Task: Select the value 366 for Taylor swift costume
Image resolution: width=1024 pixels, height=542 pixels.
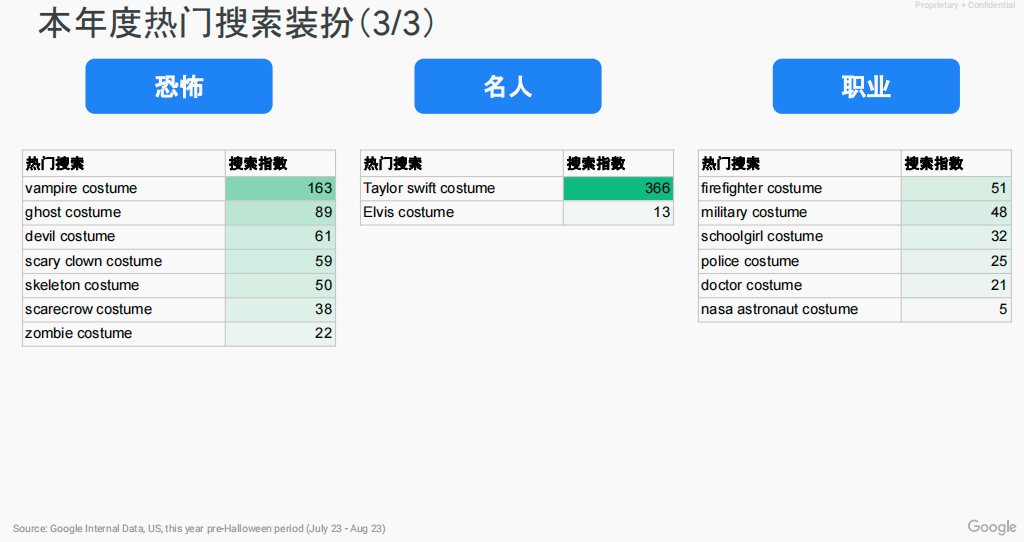Action: tap(618, 188)
